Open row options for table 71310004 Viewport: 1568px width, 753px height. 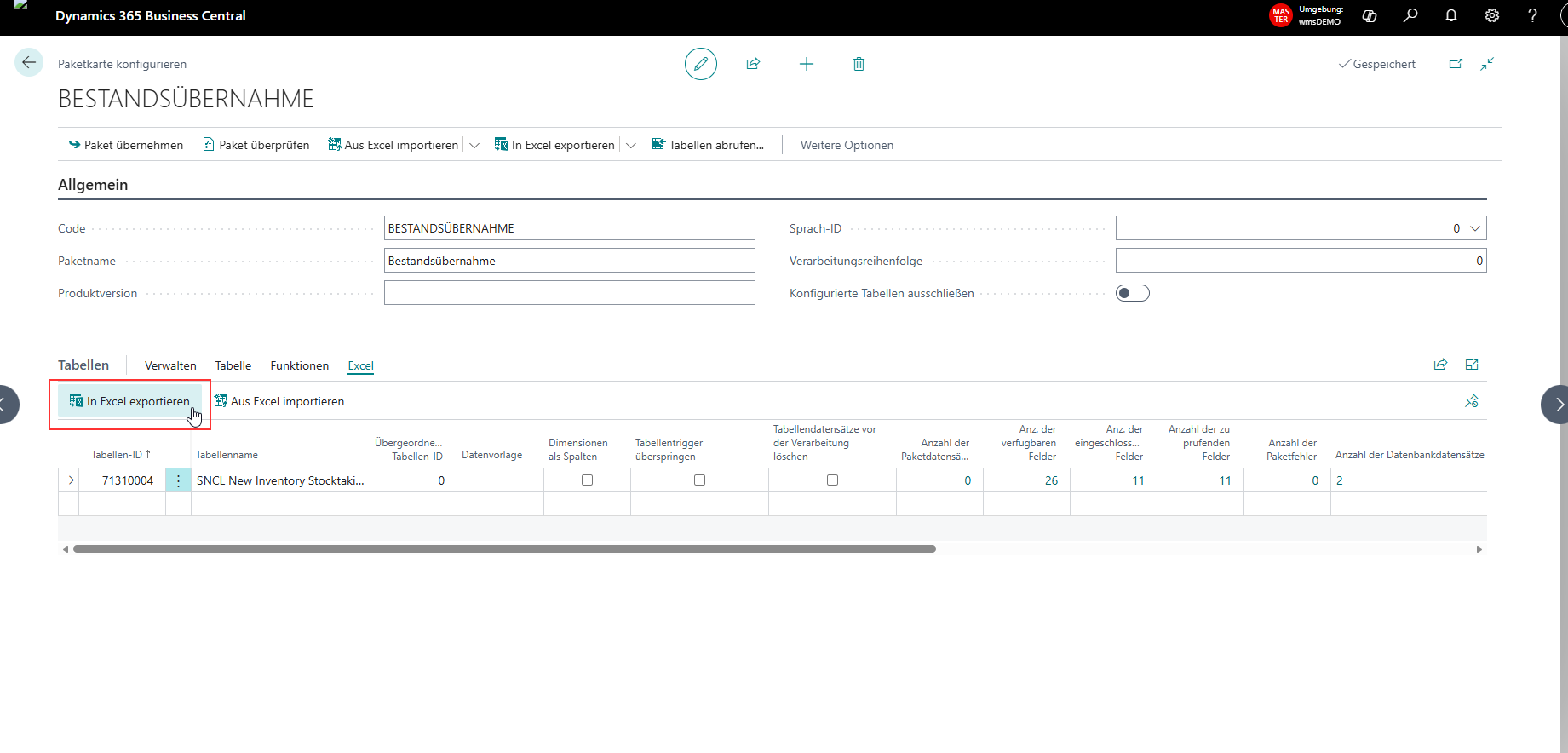(x=178, y=480)
